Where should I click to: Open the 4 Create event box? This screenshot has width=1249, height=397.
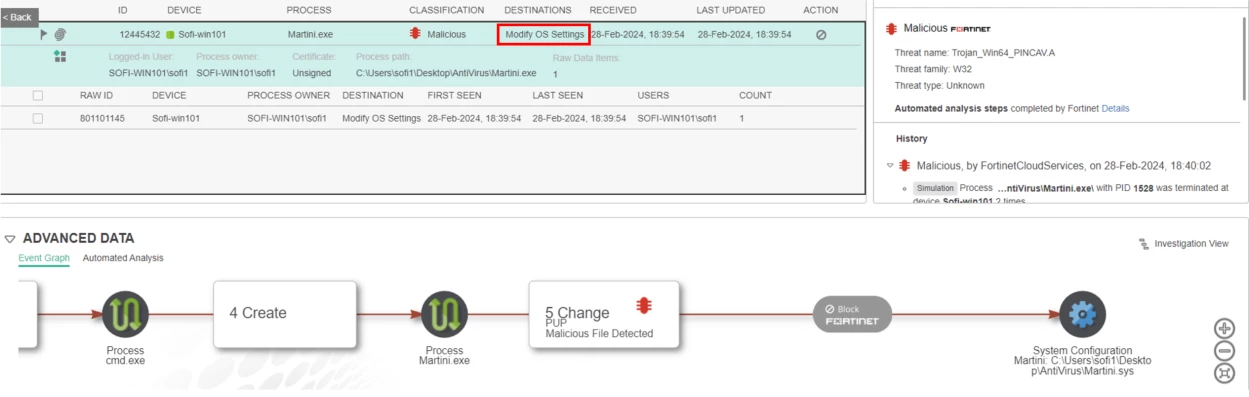pos(285,314)
